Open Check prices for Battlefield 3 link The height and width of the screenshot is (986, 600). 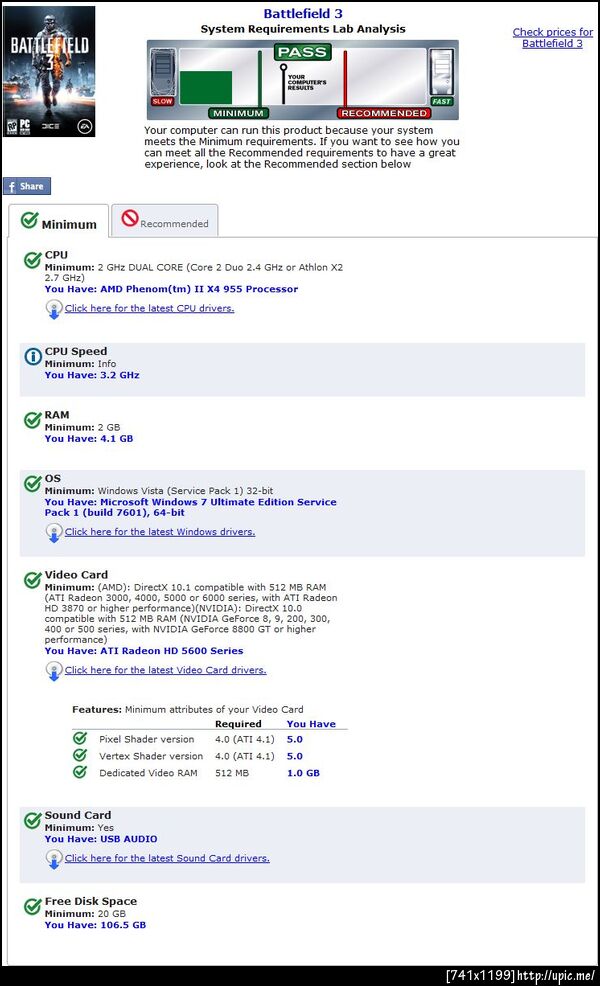pyautogui.click(x=552, y=38)
